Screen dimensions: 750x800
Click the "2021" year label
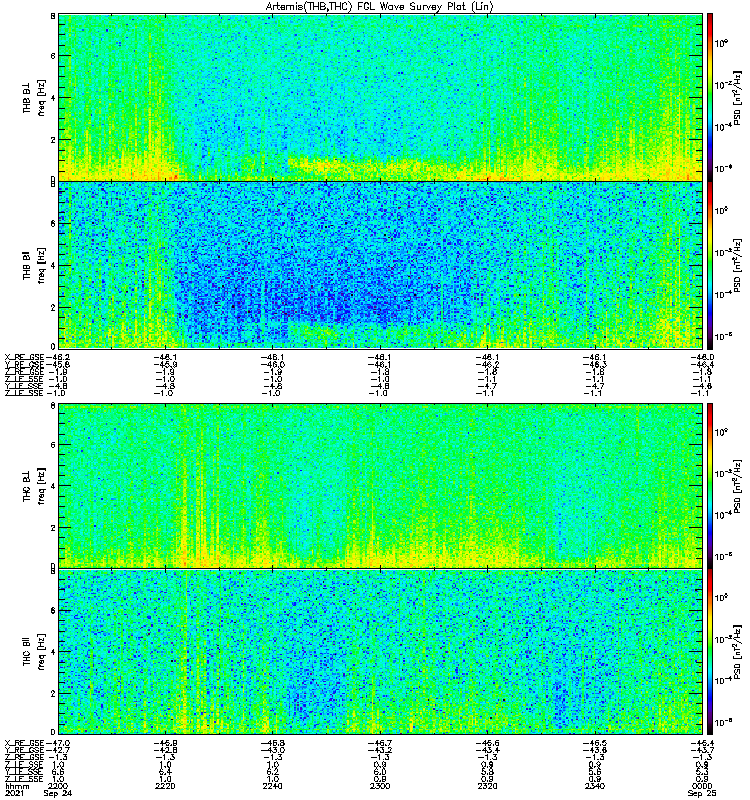click(15, 793)
